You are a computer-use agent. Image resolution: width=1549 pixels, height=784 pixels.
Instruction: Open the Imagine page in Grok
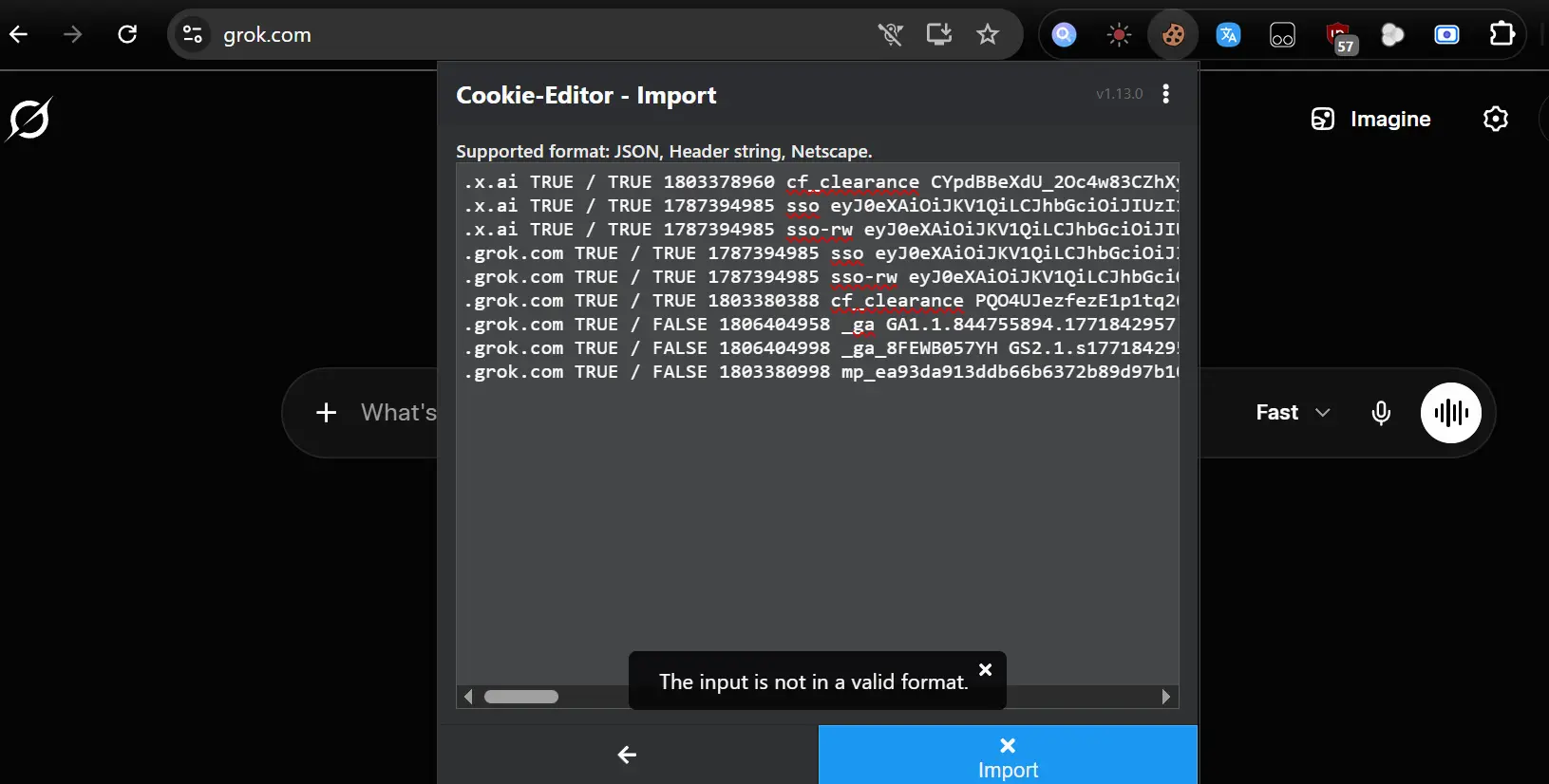click(1370, 119)
